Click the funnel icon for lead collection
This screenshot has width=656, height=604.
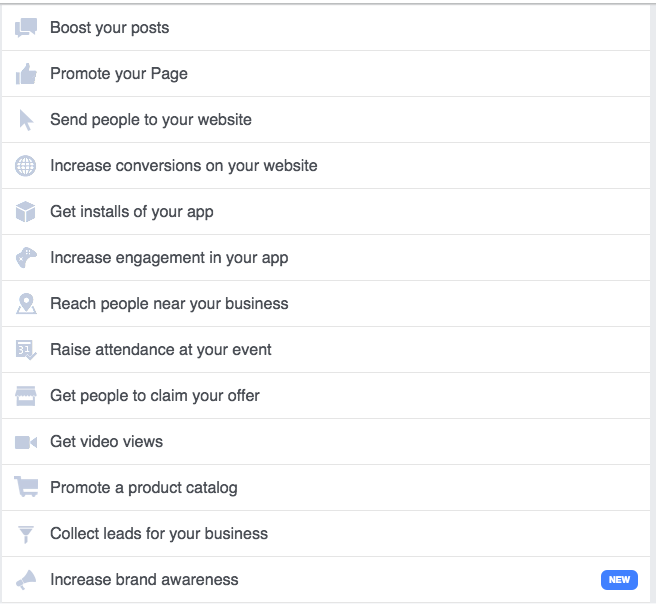click(26, 534)
